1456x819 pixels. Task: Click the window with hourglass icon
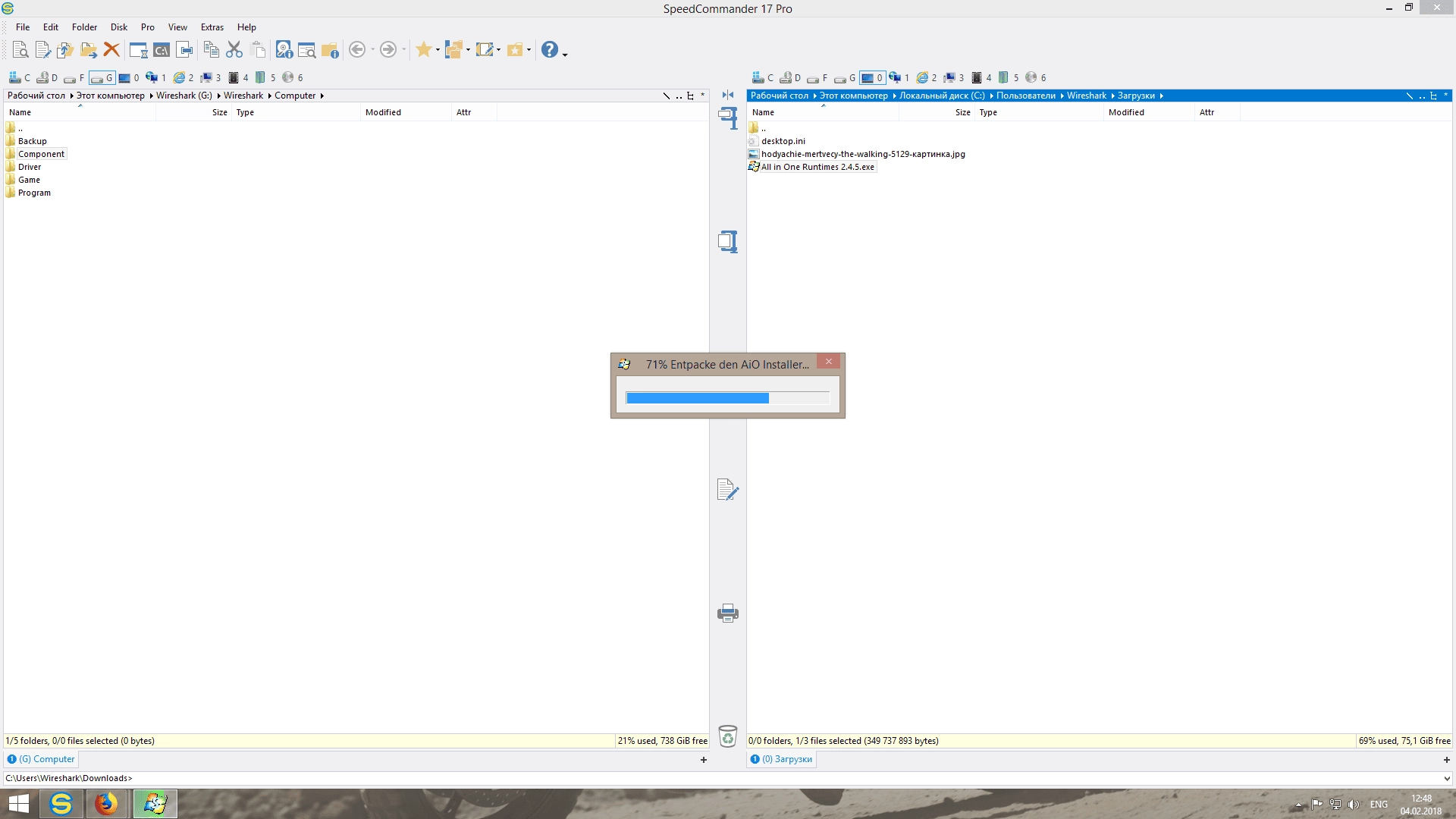[x=138, y=50]
